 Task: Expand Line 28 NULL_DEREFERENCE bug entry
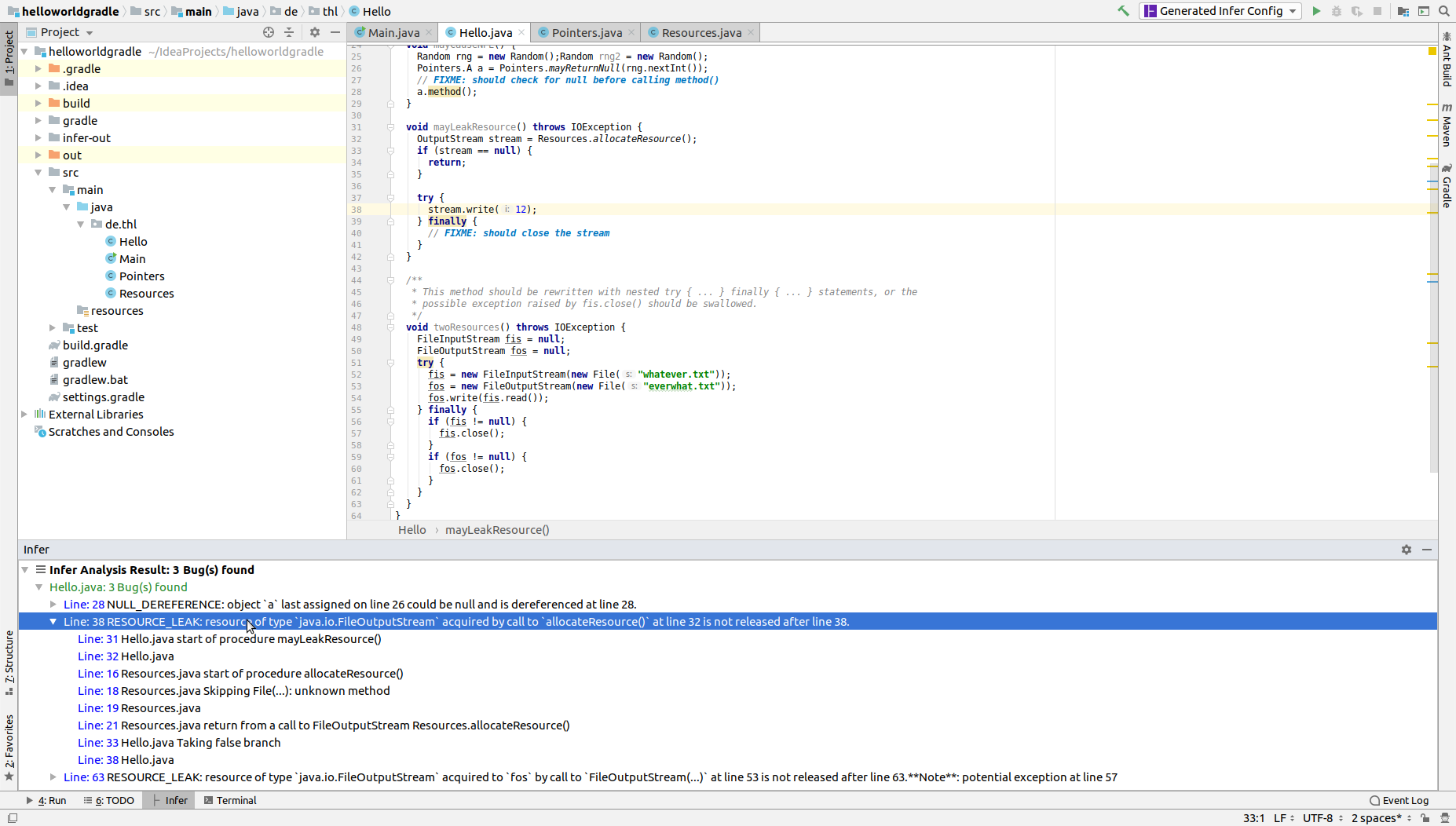click(53, 605)
